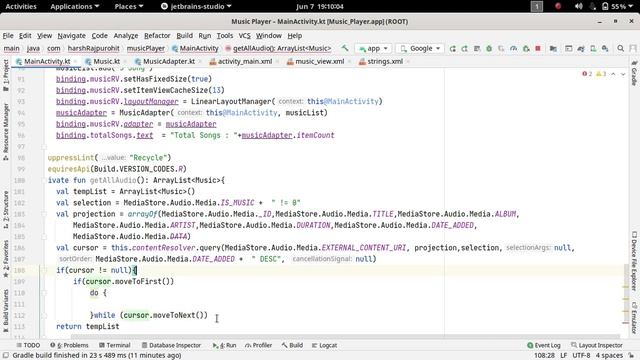Open the Applications menu in the top bar
Image resolution: width=640 pixels, height=360 pixels.
75,6
